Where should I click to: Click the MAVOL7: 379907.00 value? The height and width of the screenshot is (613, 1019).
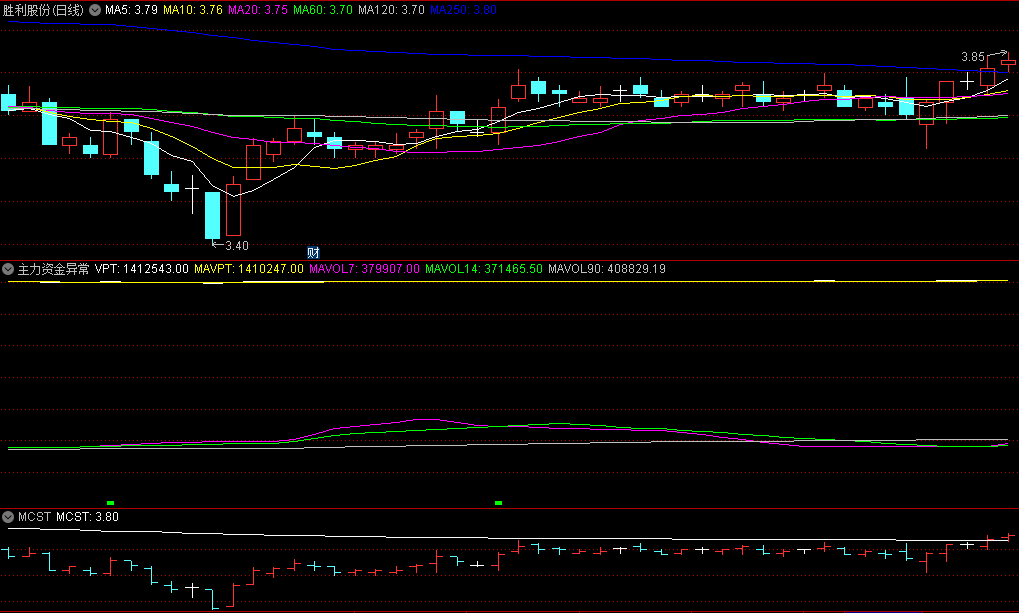point(365,269)
